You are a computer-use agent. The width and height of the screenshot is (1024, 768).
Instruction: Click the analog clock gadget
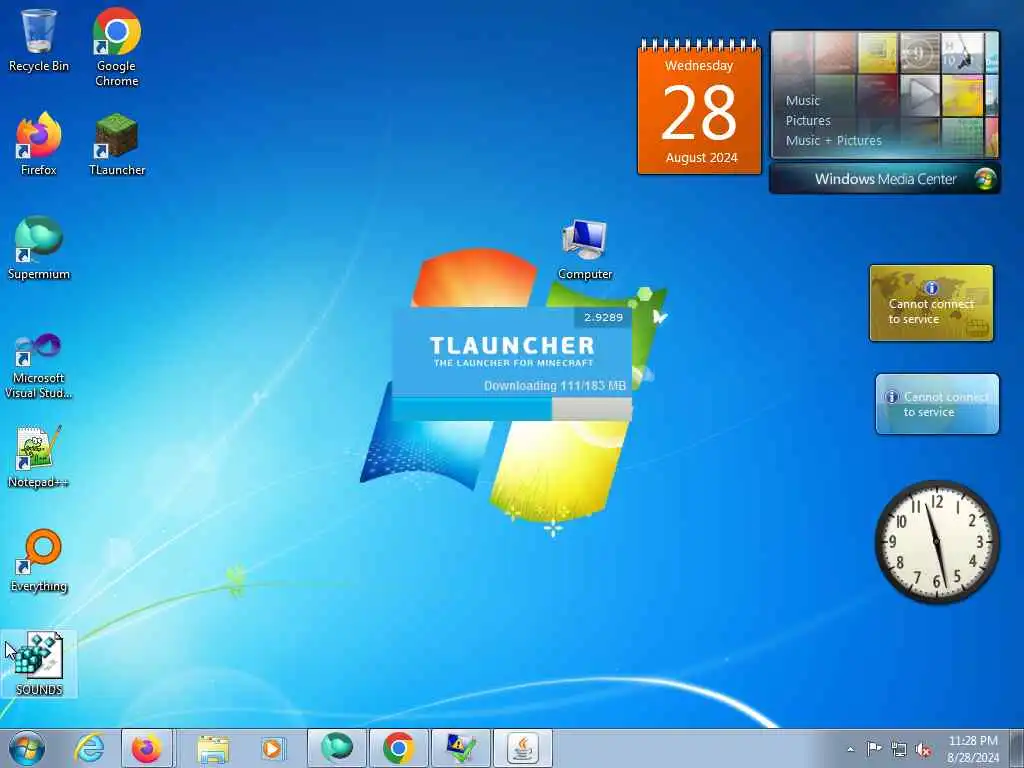[937, 542]
